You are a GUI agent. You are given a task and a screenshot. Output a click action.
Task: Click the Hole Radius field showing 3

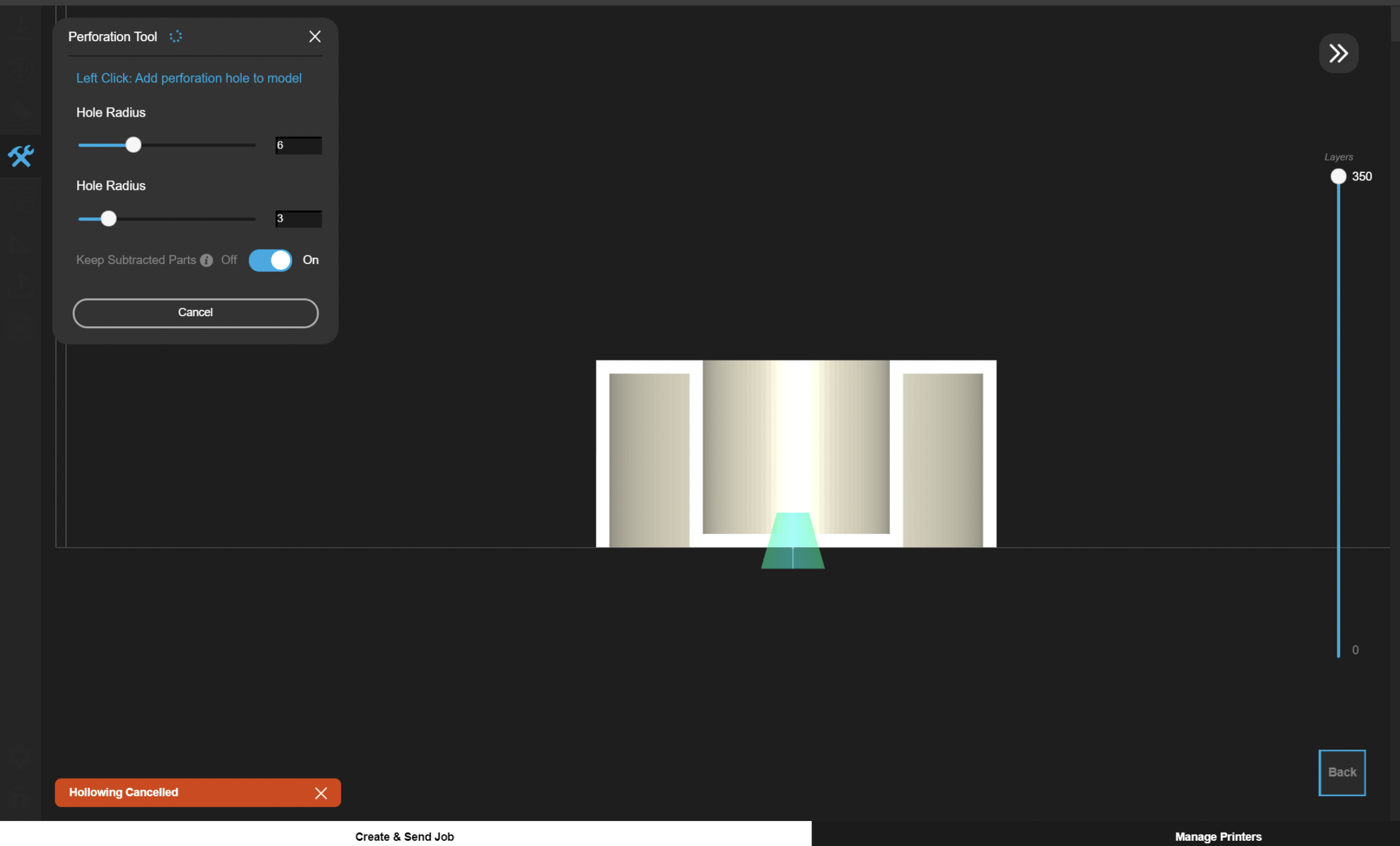pos(298,219)
